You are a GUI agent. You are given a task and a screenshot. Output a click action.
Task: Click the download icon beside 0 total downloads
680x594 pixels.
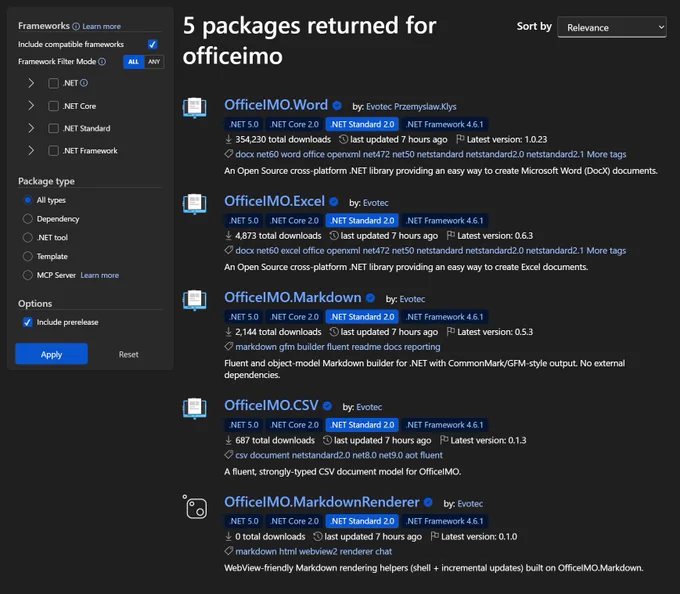(229, 537)
